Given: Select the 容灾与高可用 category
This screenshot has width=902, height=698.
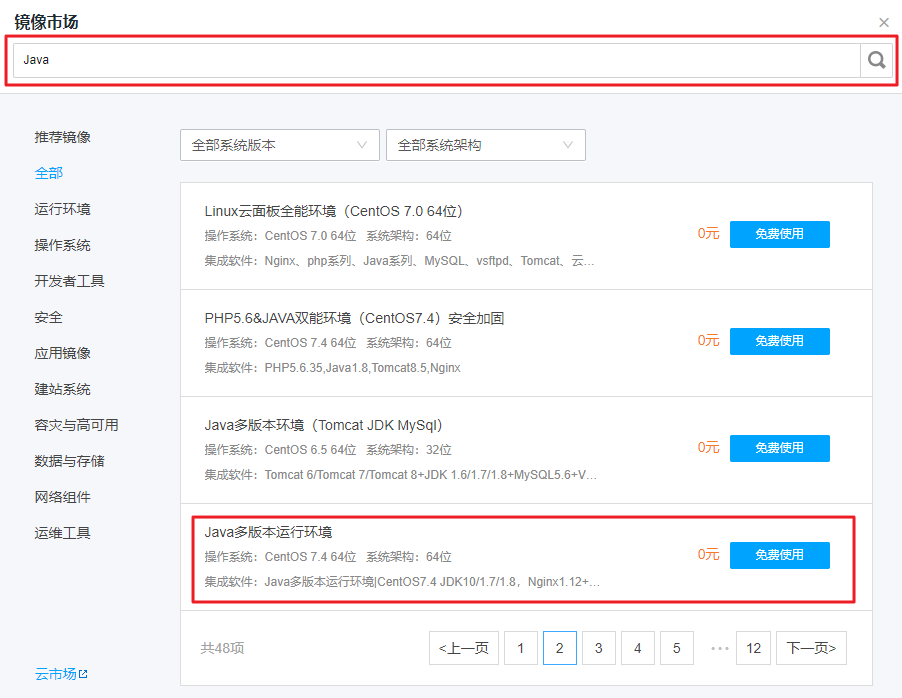Looking at the screenshot, I should pos(76,425).
